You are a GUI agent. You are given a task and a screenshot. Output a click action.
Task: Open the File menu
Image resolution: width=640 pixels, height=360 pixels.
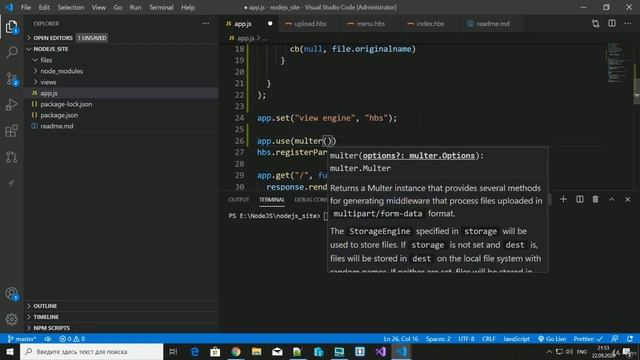(x=26, y=7)
